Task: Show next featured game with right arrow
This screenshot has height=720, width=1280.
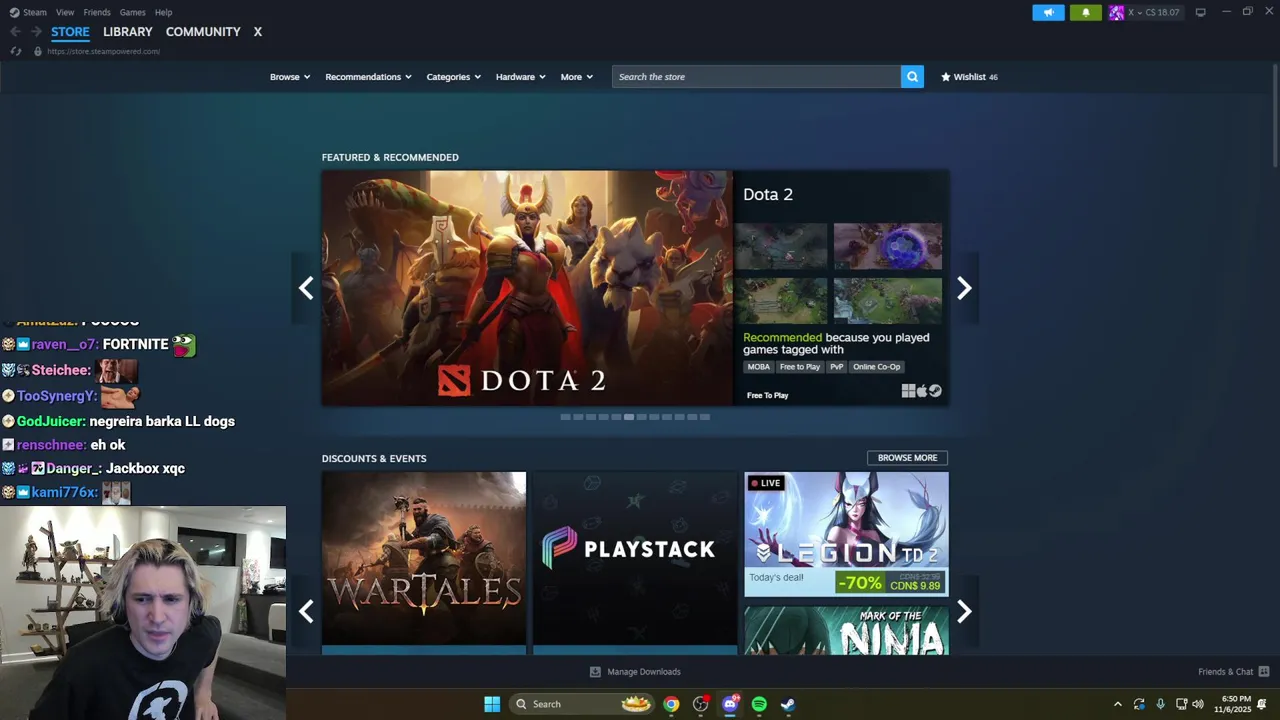Action: click(x=963, y=288)
